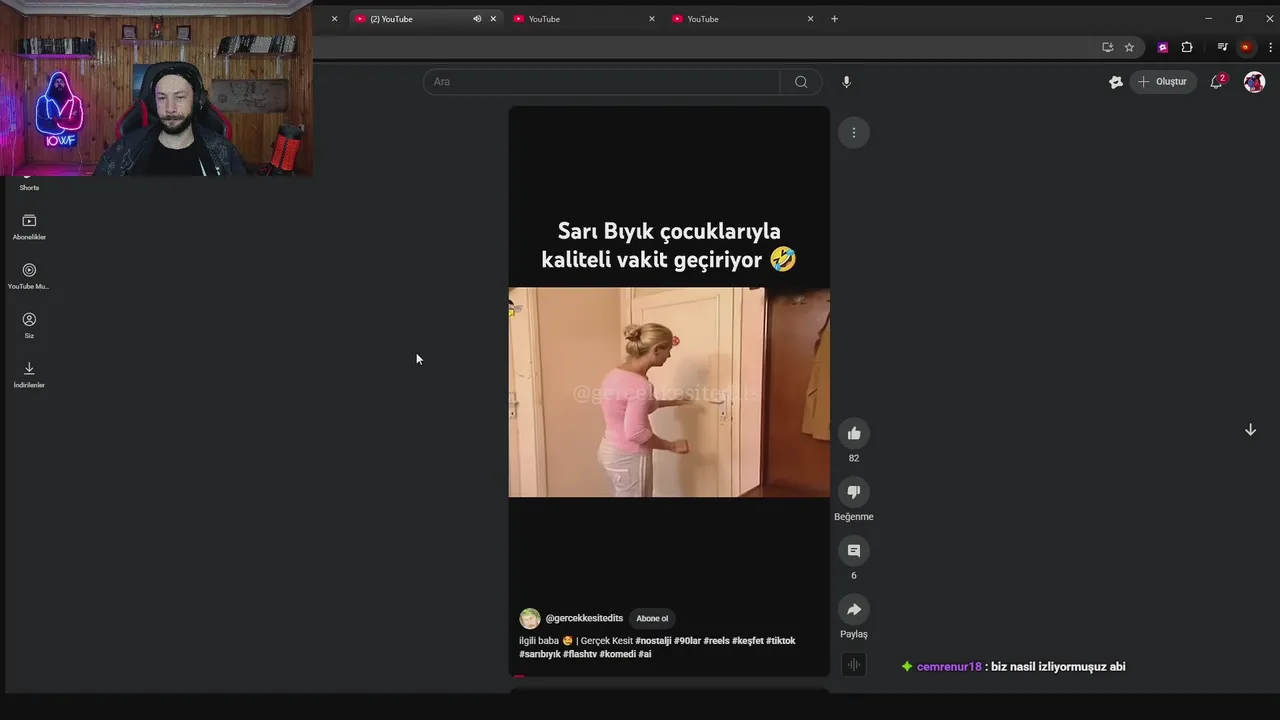Bookmark this page with the star icon
The image size is (1280, 720).
pos(1129,47)
